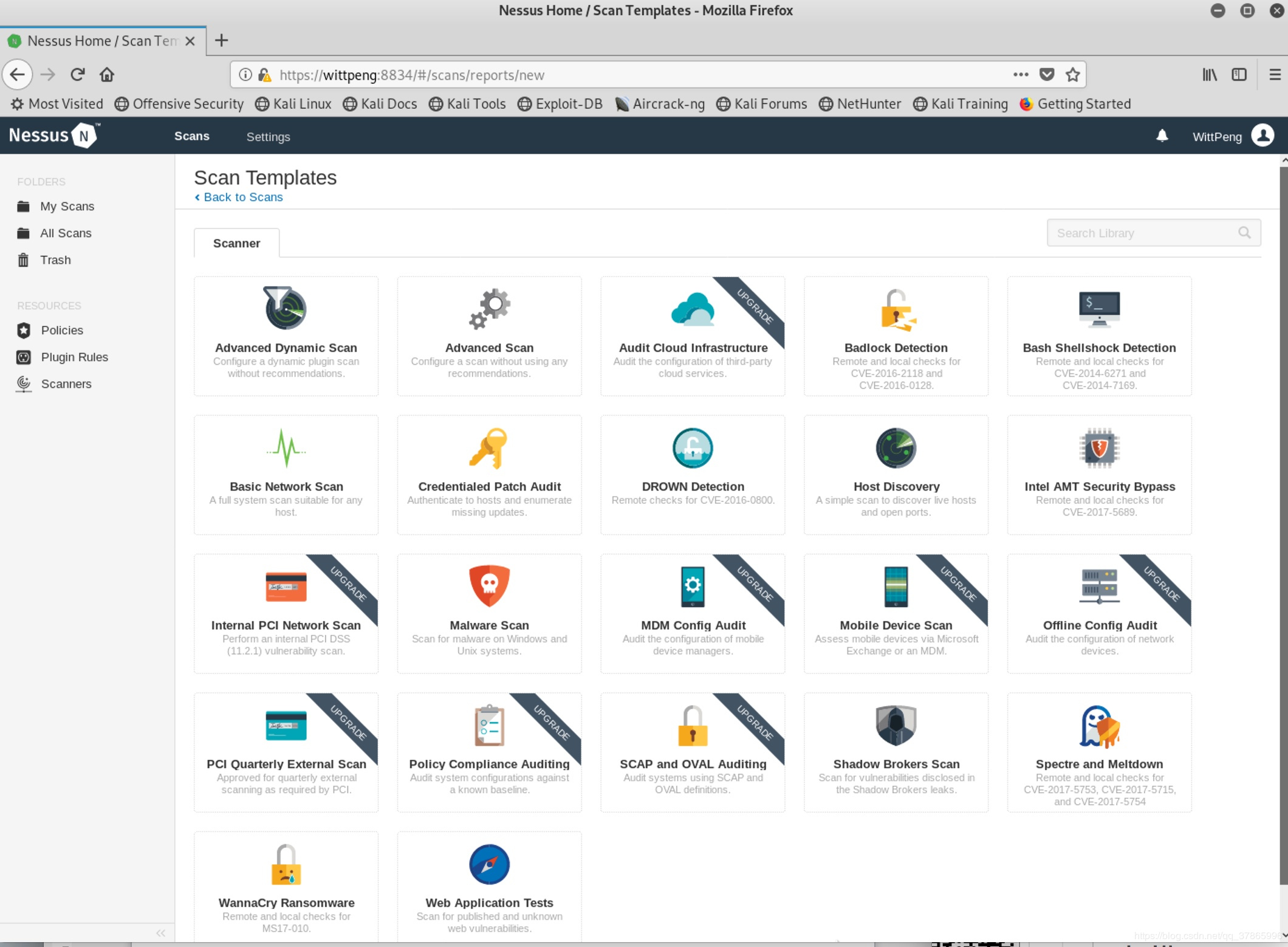
Task: Select the Credentialed Patch Audit keys icon
Action: tap(489, 448)
